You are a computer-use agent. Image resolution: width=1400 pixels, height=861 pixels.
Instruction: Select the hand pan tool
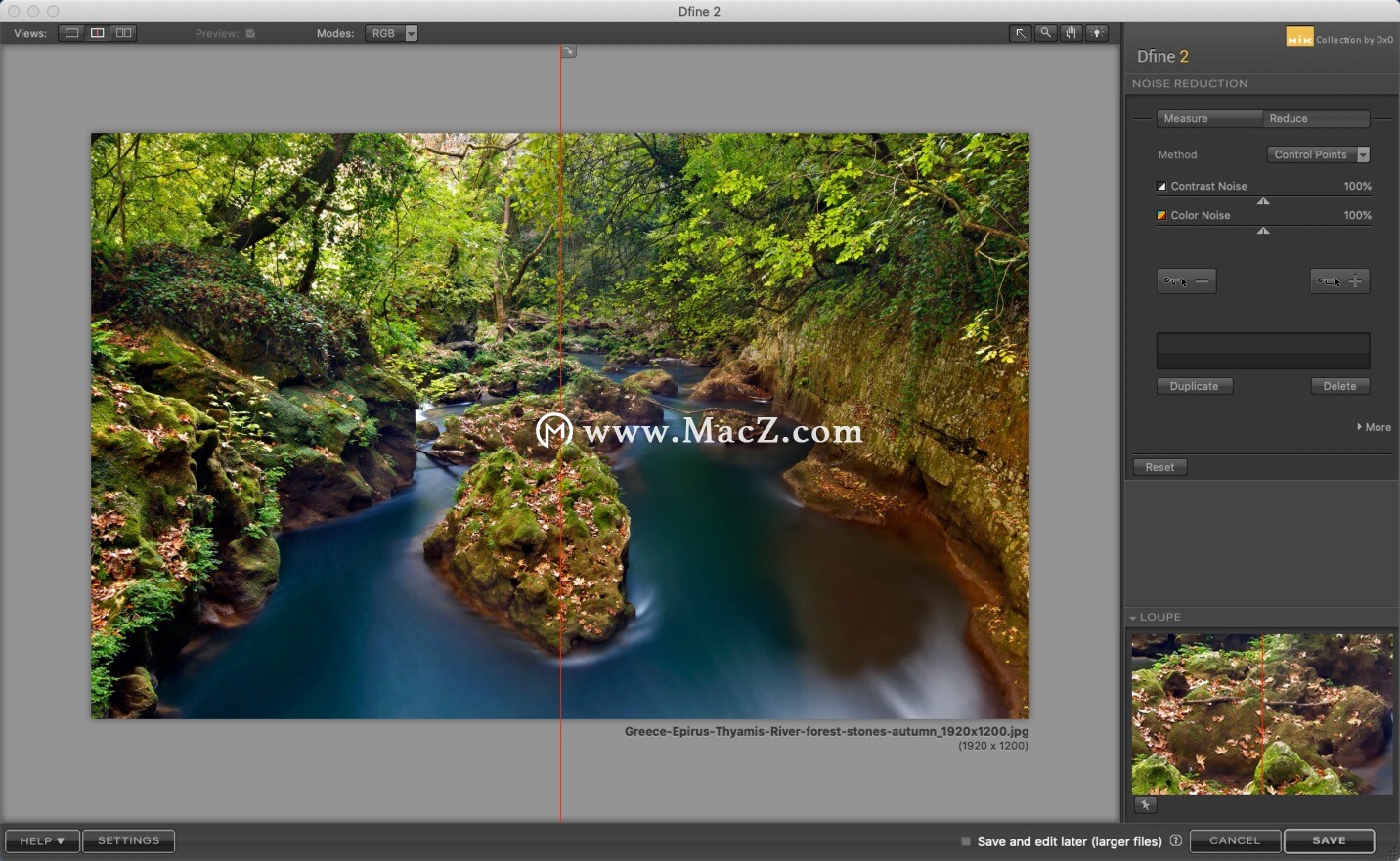tap(1072, 33)
